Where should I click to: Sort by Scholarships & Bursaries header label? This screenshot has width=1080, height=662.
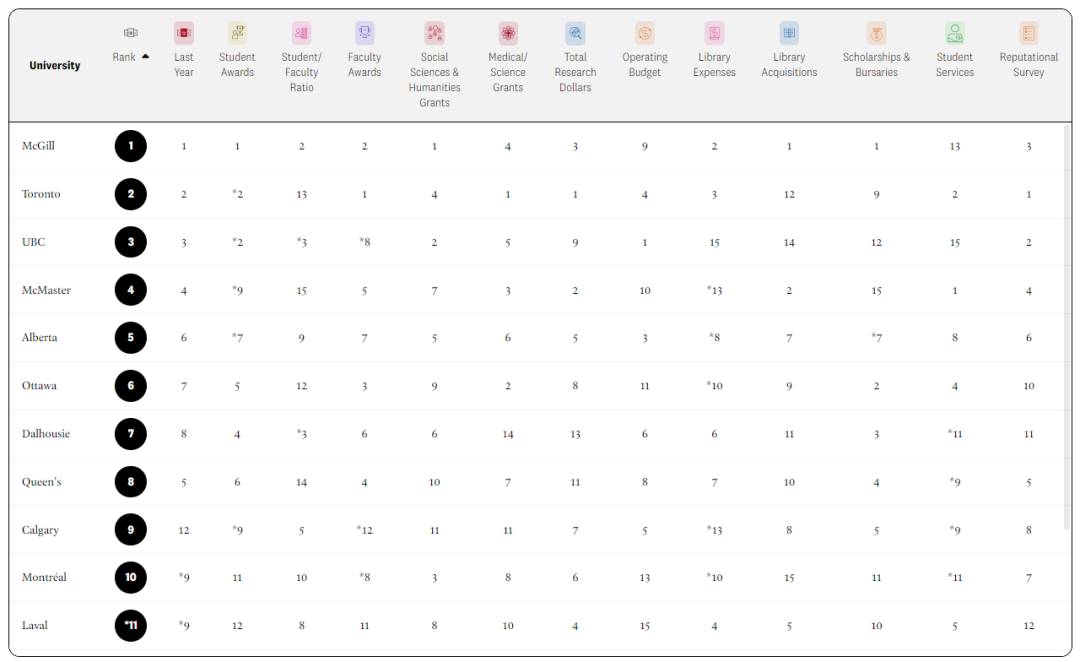coord(876,65)
